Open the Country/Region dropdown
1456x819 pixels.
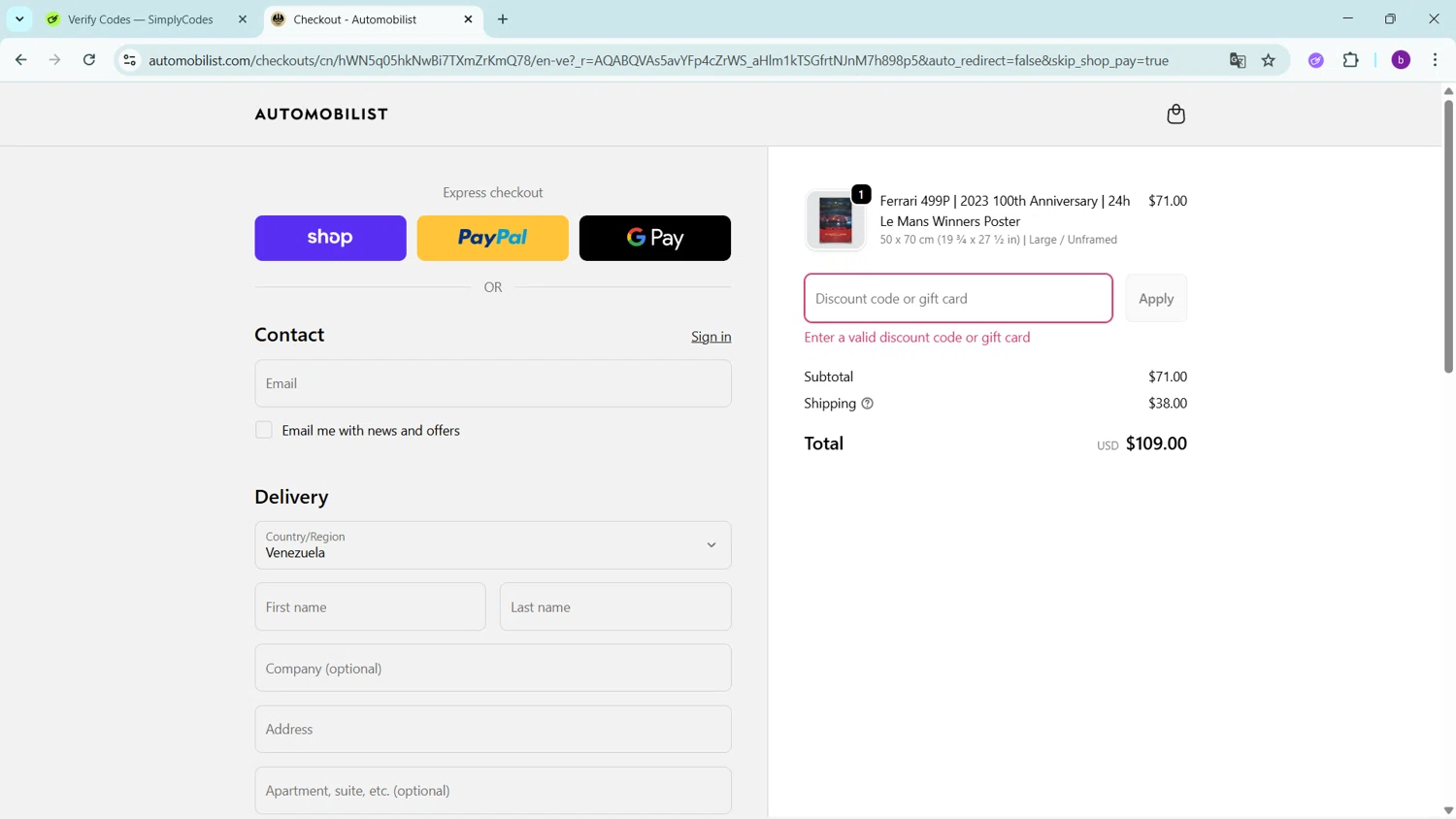tap(493, 545)
